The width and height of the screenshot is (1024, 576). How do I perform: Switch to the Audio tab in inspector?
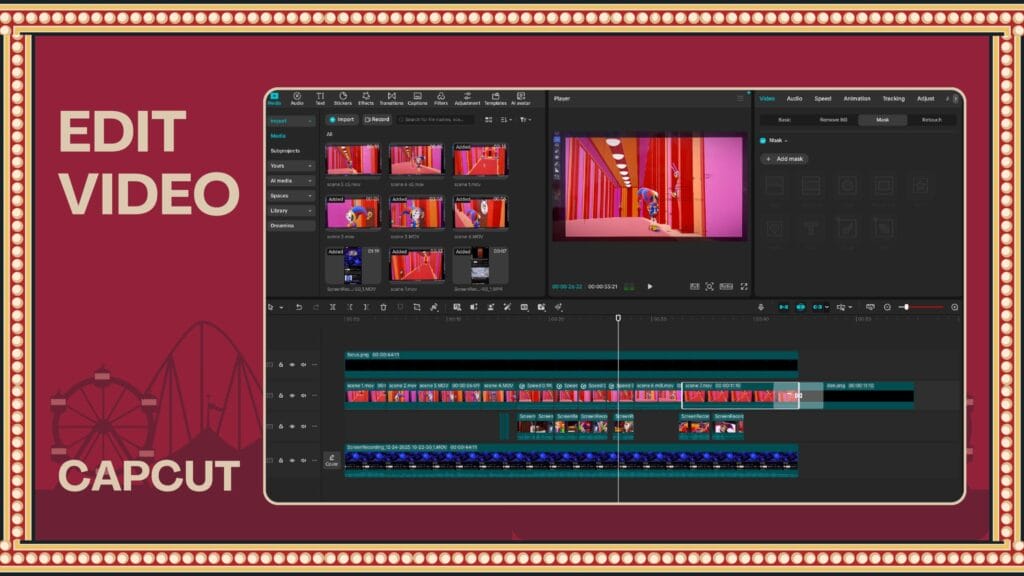coord(794,99)
